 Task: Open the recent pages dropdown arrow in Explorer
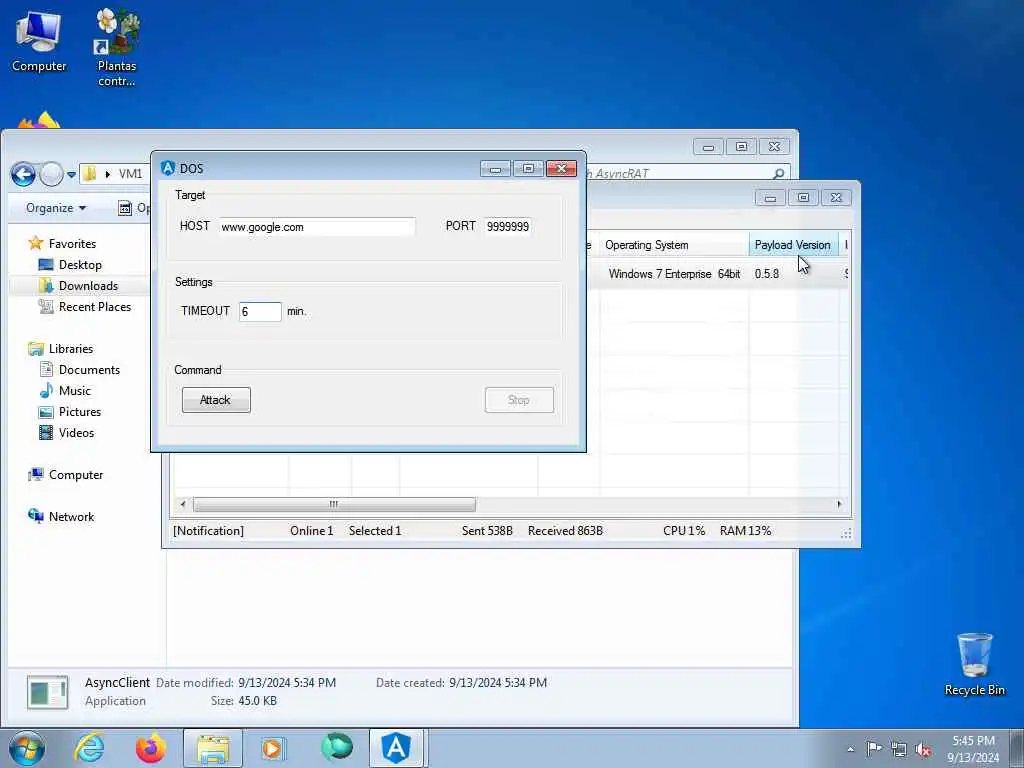[71, 174]
